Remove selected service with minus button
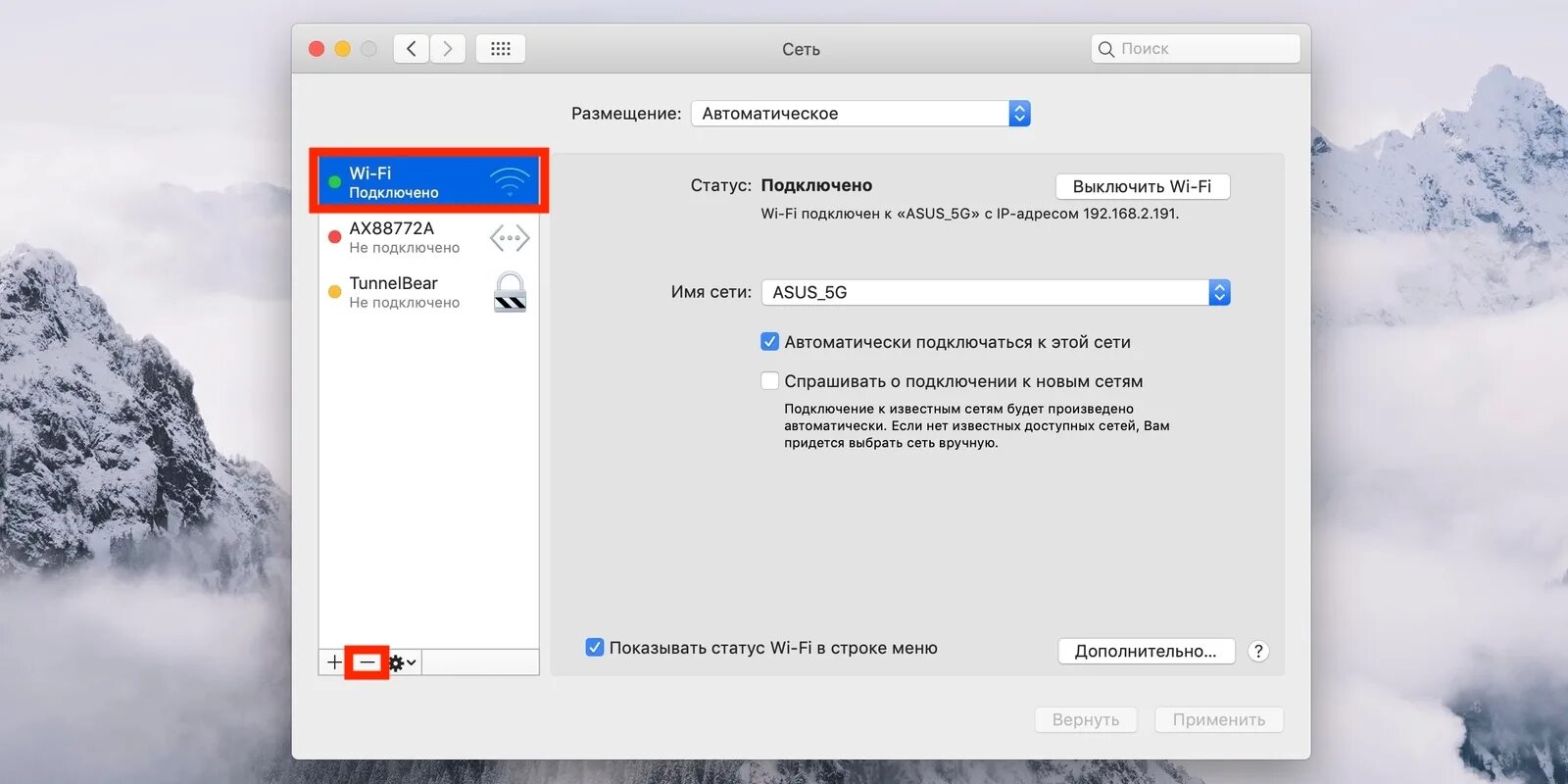The height and width of the screenshot is (784, 1568). point(367,662)
